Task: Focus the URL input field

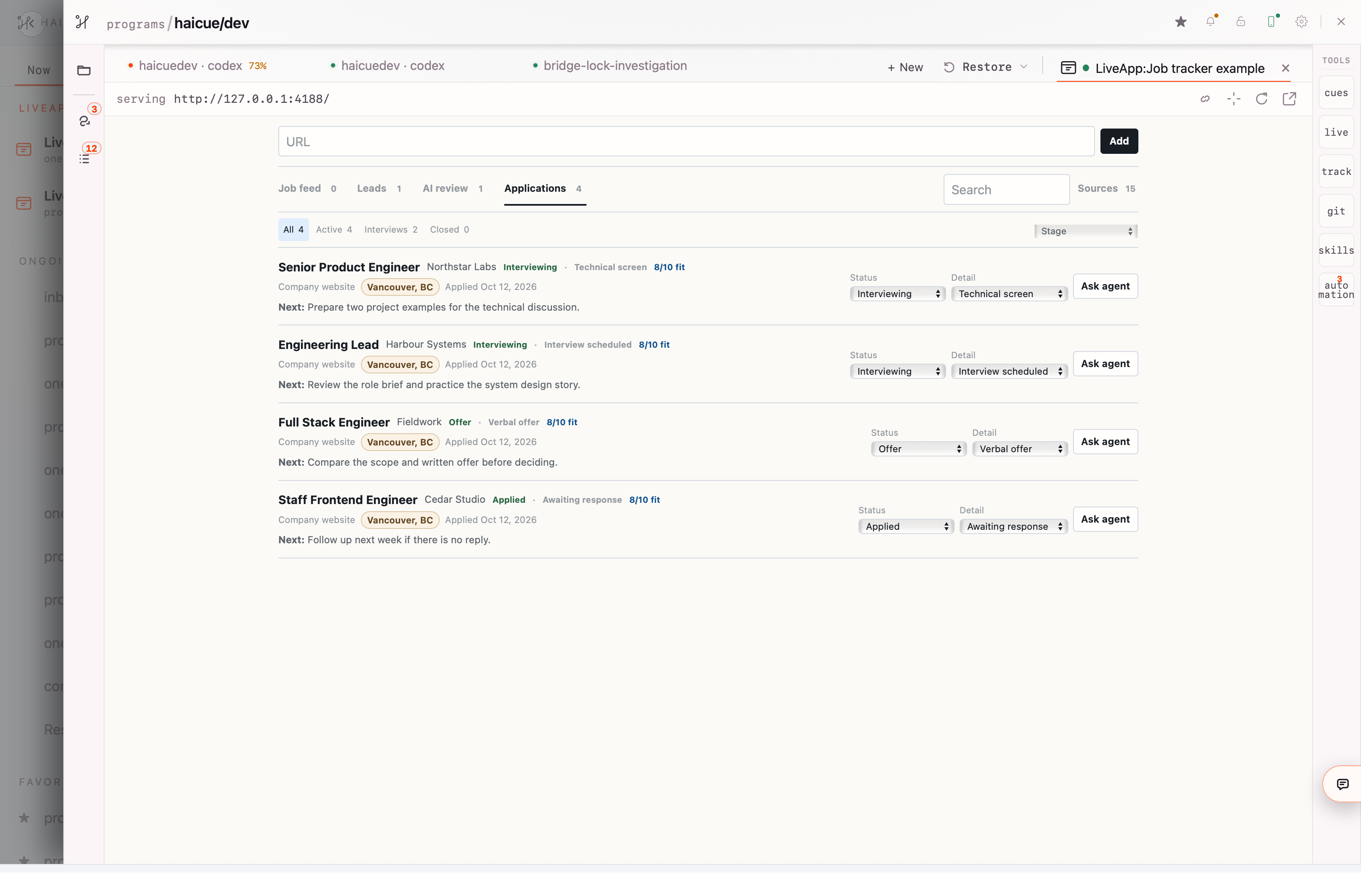Action: click(686, 141)
